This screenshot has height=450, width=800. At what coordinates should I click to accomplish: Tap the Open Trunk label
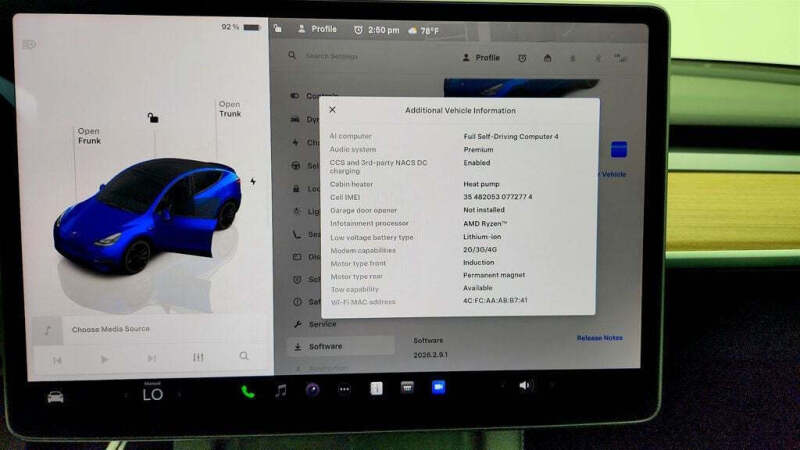tap(230, 109)
